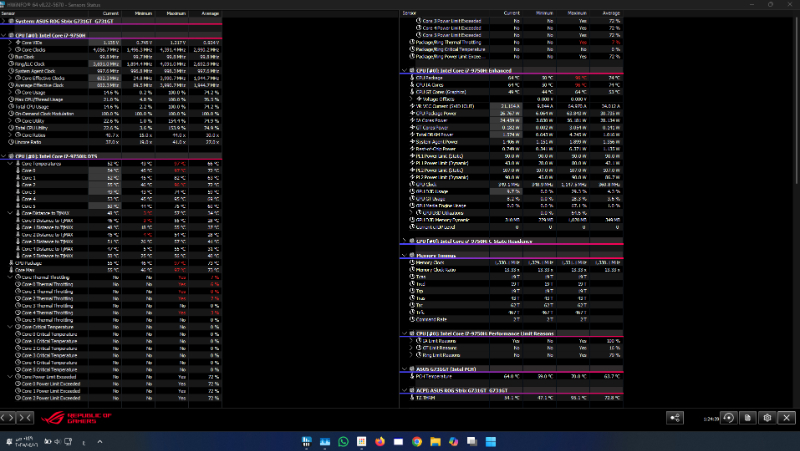Collapse the Memory Timings group
The height and width of the screenshot is (451, 800).
[x=405, y=255]
